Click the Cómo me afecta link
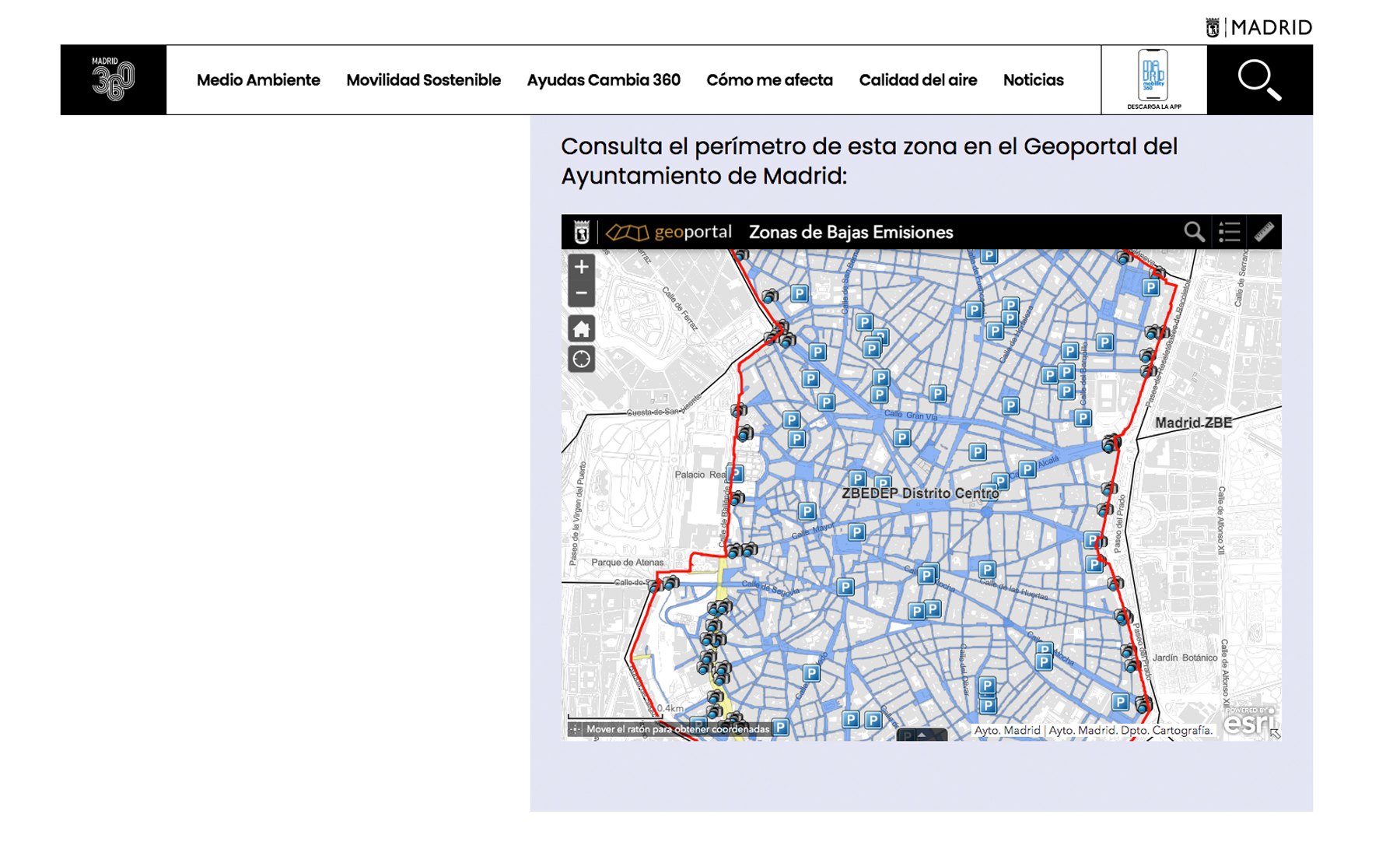The width and height of the screenshot is (1400, 856). tap(769, 80)
